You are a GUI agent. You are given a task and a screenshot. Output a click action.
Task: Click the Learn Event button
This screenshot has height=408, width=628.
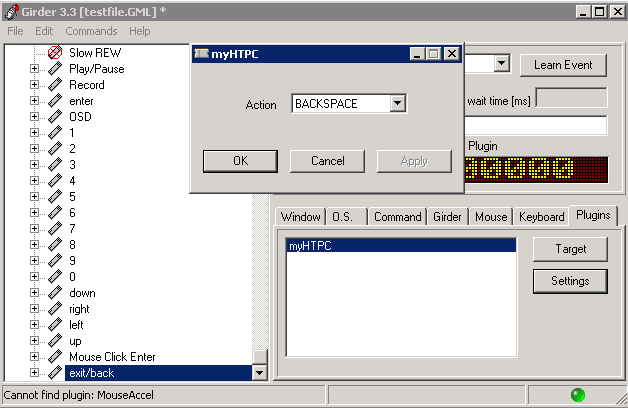click(x=563, y=65)
